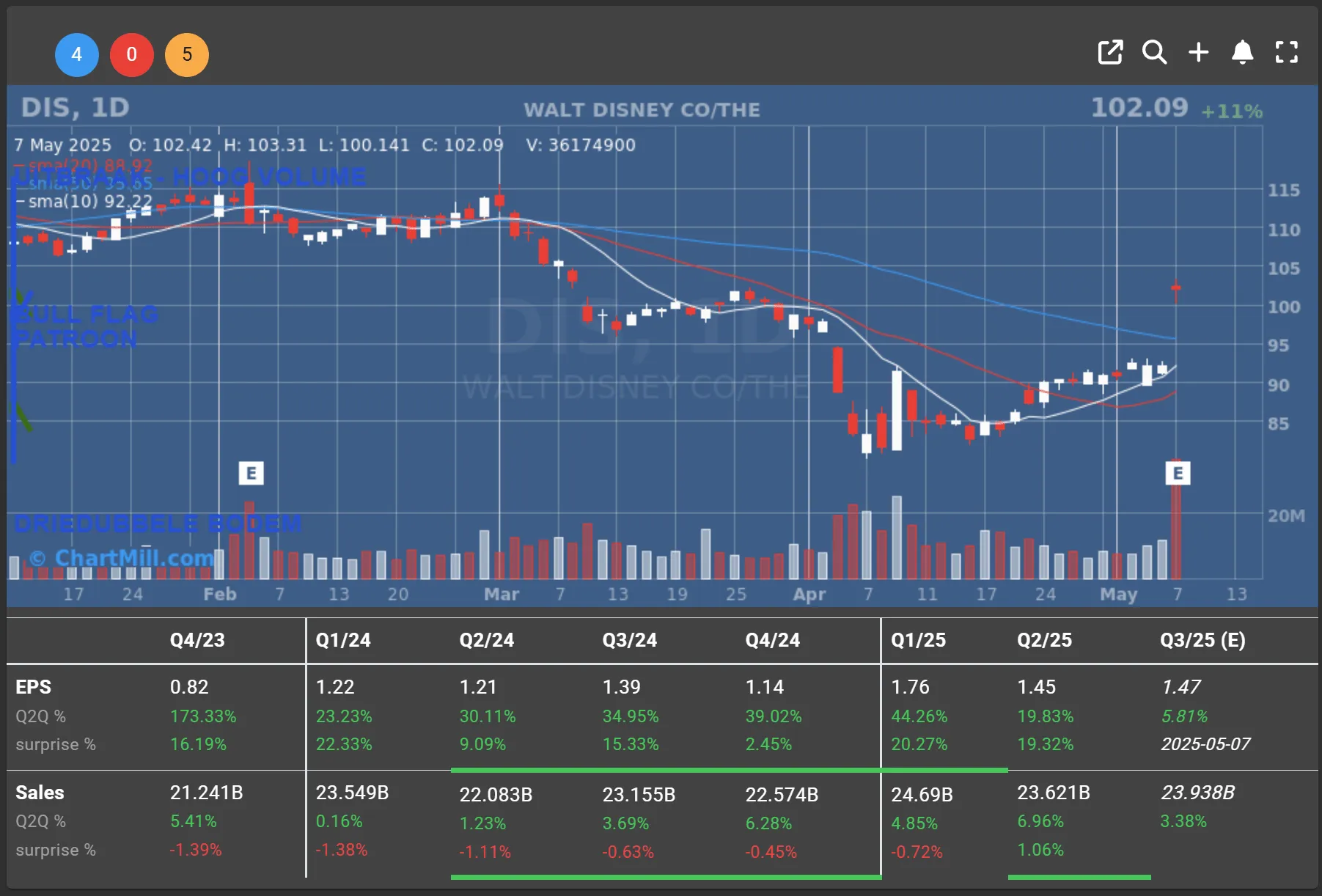The width and height of the screenshot is (1322, 896).
Task: Click the magnifier search icon
Action: tap(1154, 52)
